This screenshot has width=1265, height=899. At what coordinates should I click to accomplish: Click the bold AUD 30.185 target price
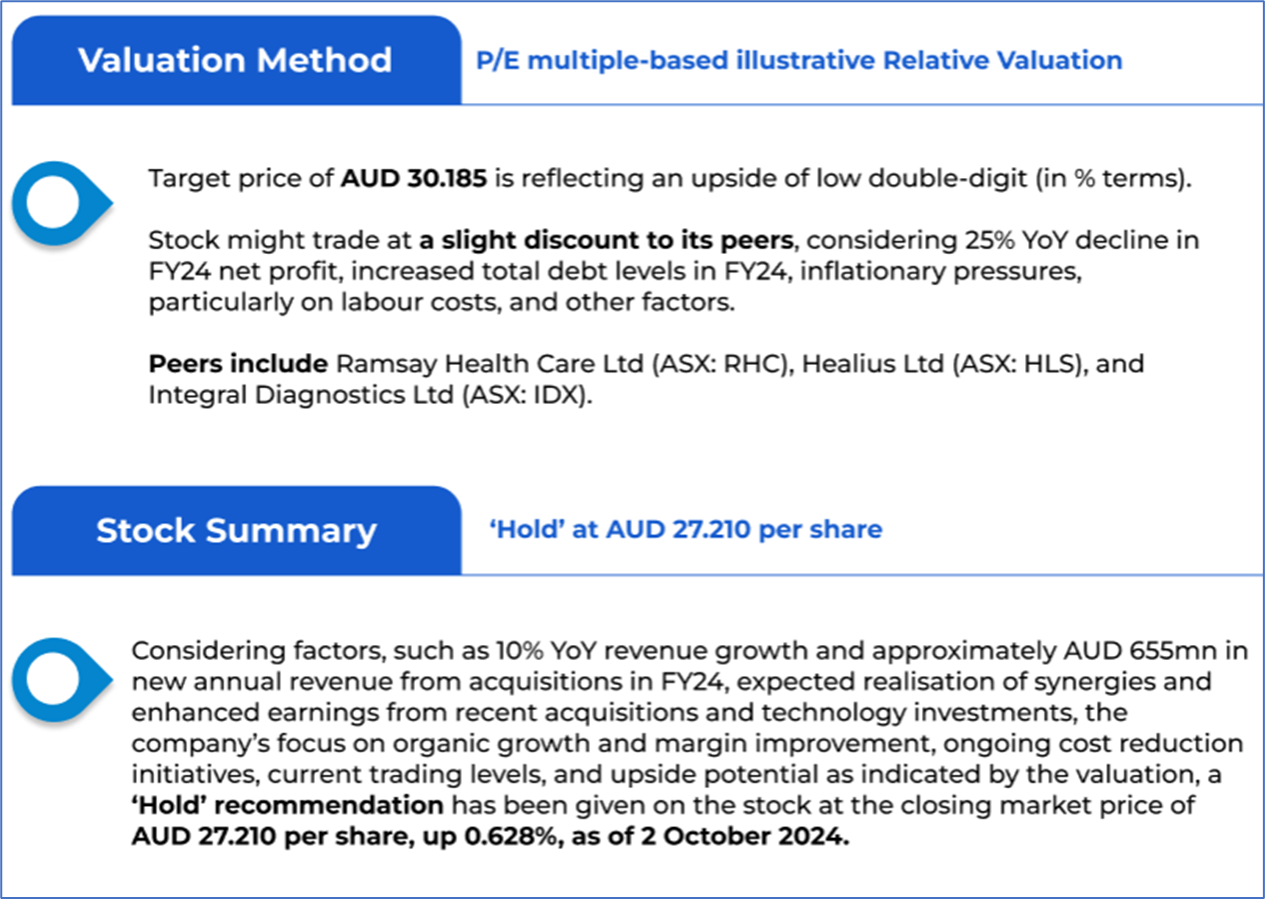click(414, 179)
